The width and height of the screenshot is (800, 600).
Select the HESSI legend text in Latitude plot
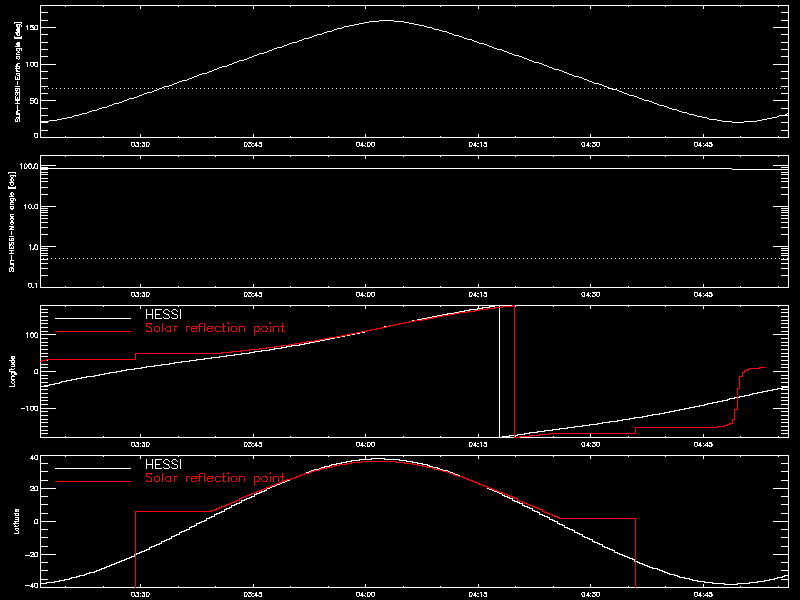163,464
